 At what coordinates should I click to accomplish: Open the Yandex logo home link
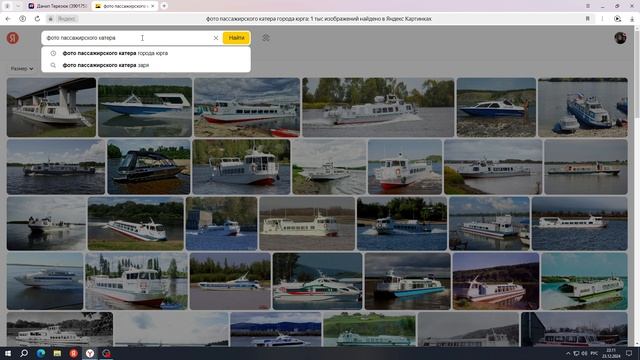13,38
